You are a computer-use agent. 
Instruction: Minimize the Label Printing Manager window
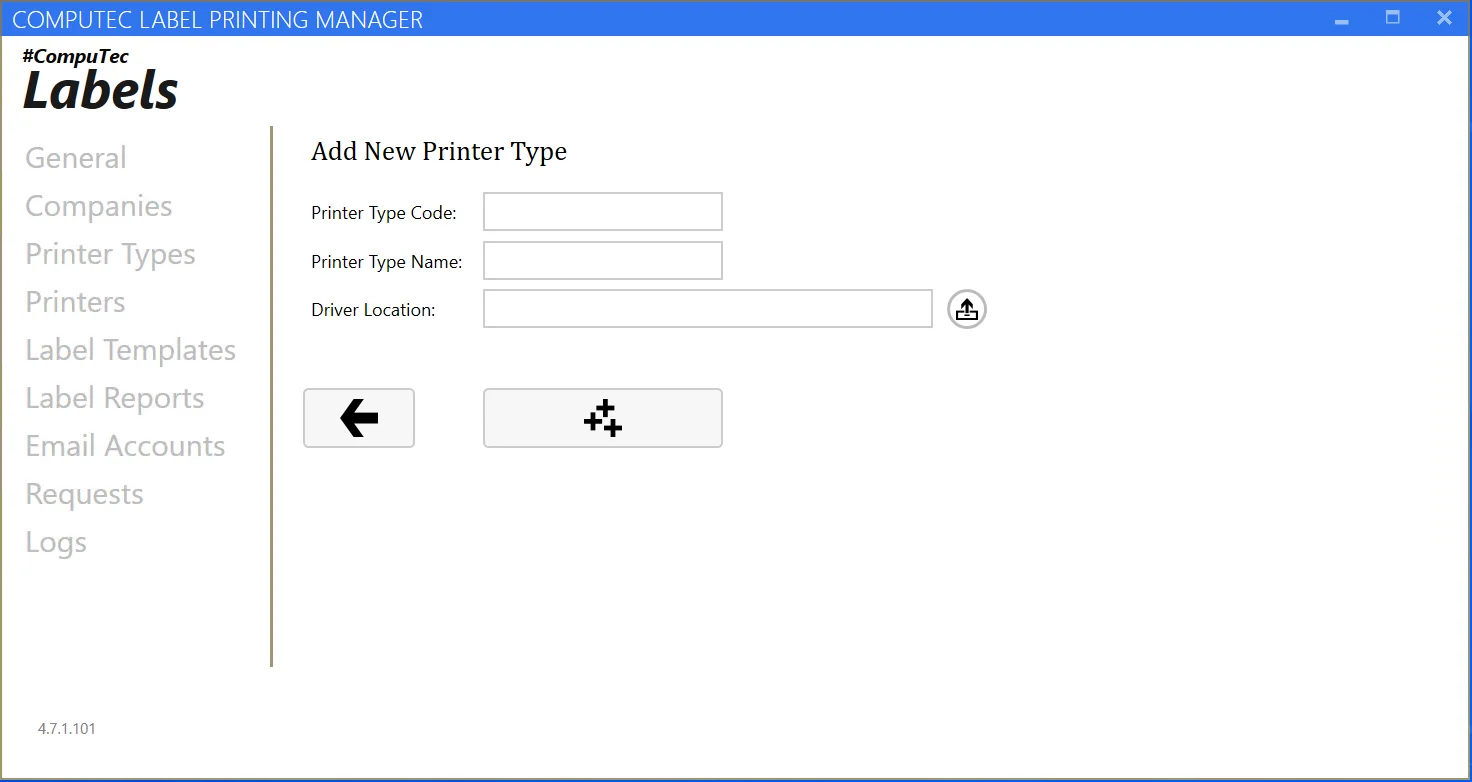pos(1341,18)
